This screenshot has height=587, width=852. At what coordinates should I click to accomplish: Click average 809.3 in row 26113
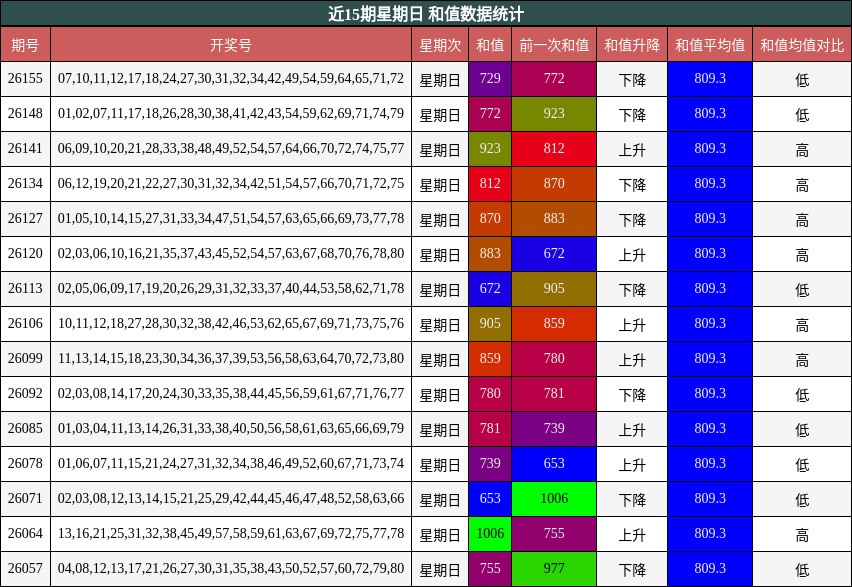click(x=710, y=289)
